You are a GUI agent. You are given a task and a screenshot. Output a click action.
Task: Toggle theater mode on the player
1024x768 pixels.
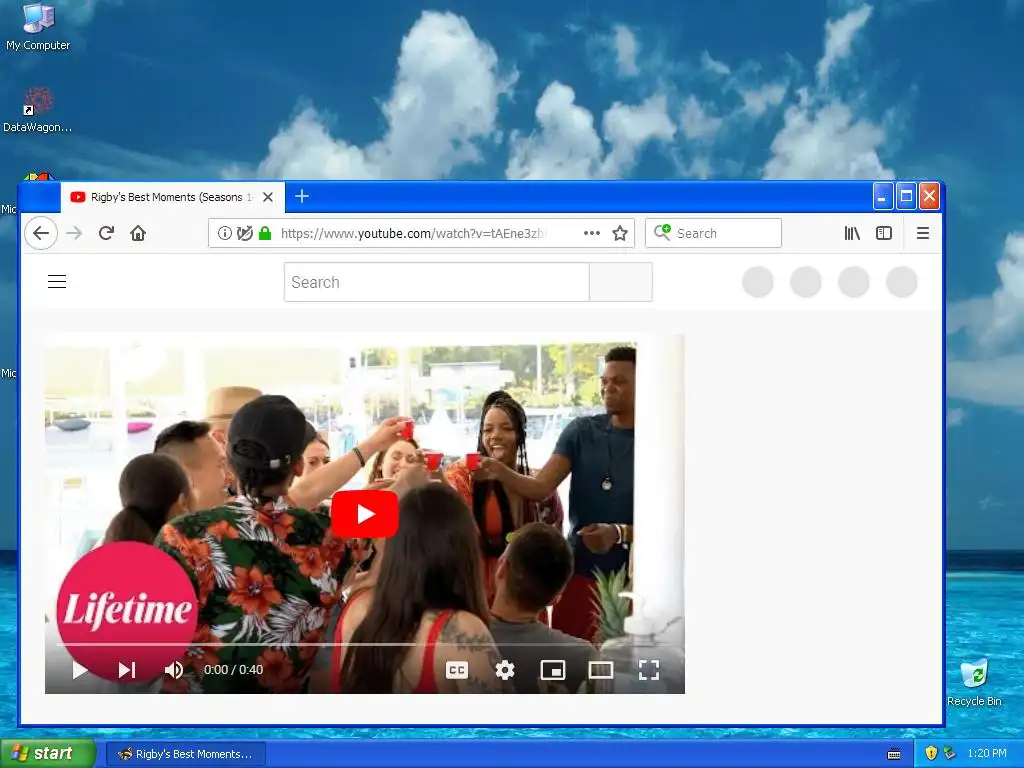601,669
